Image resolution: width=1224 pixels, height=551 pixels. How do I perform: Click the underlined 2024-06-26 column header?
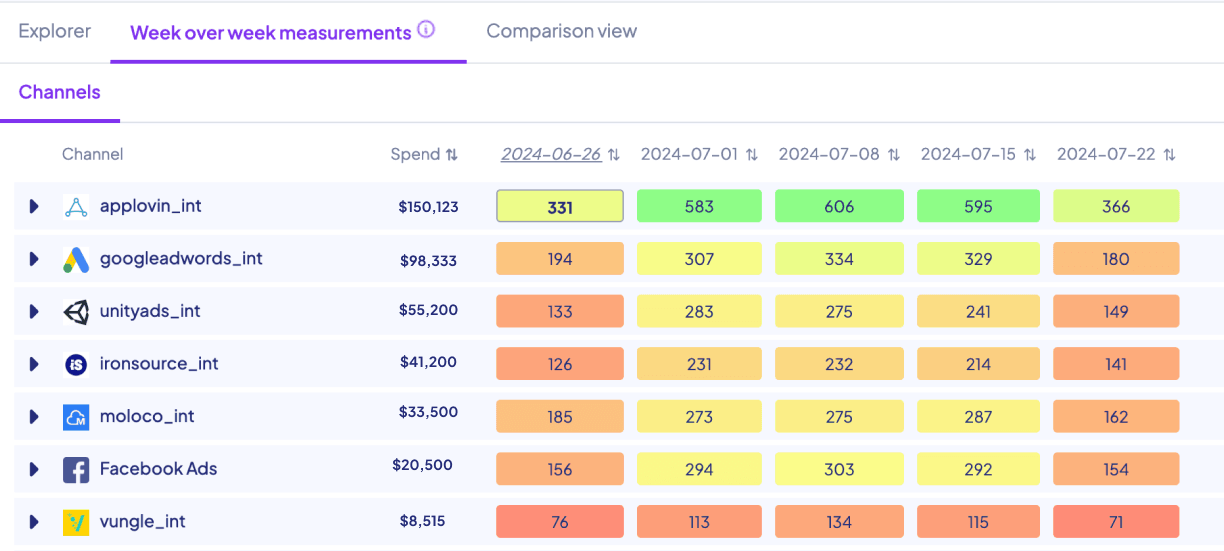[551, 155]
